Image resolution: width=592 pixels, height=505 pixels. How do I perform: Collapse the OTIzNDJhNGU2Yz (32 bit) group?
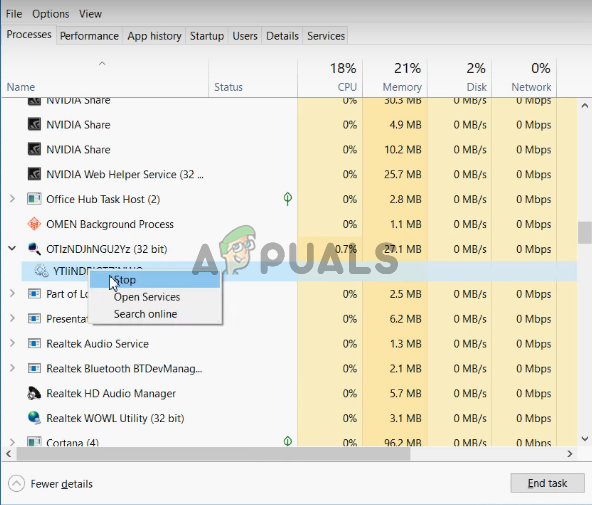tap(12, 248)
